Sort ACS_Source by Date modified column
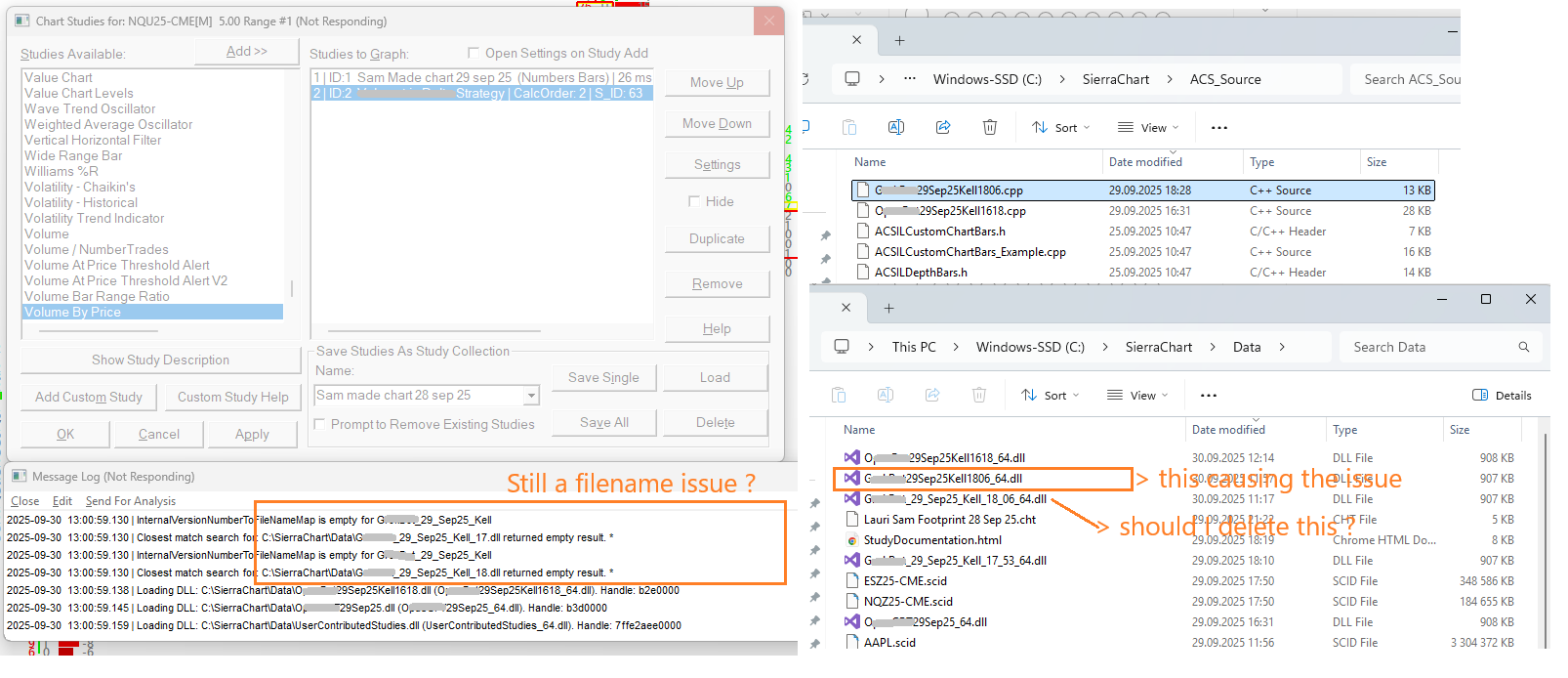1568x678 pixels. click(x=1145, y=162)
